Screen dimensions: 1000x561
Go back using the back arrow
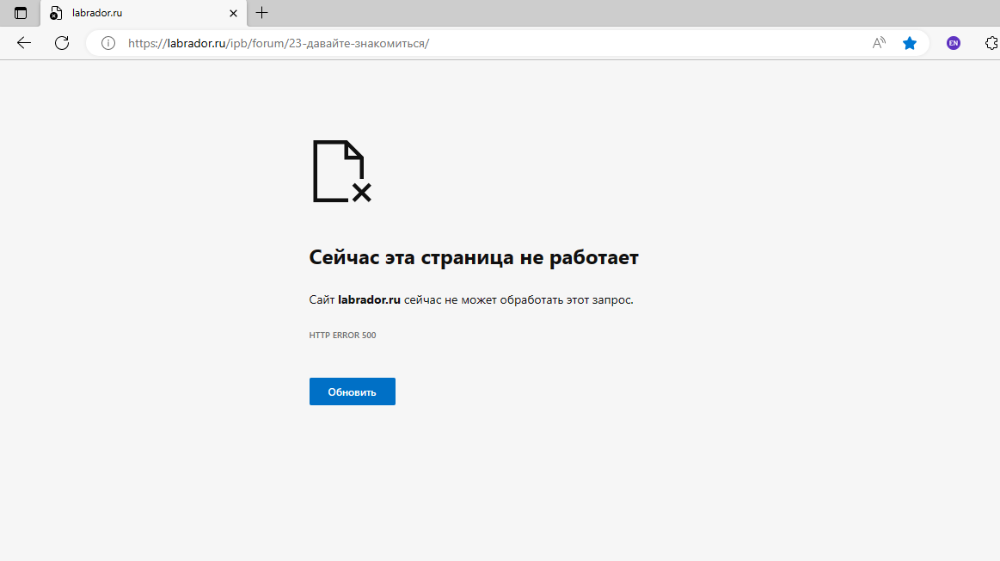(x=24, y=43)
